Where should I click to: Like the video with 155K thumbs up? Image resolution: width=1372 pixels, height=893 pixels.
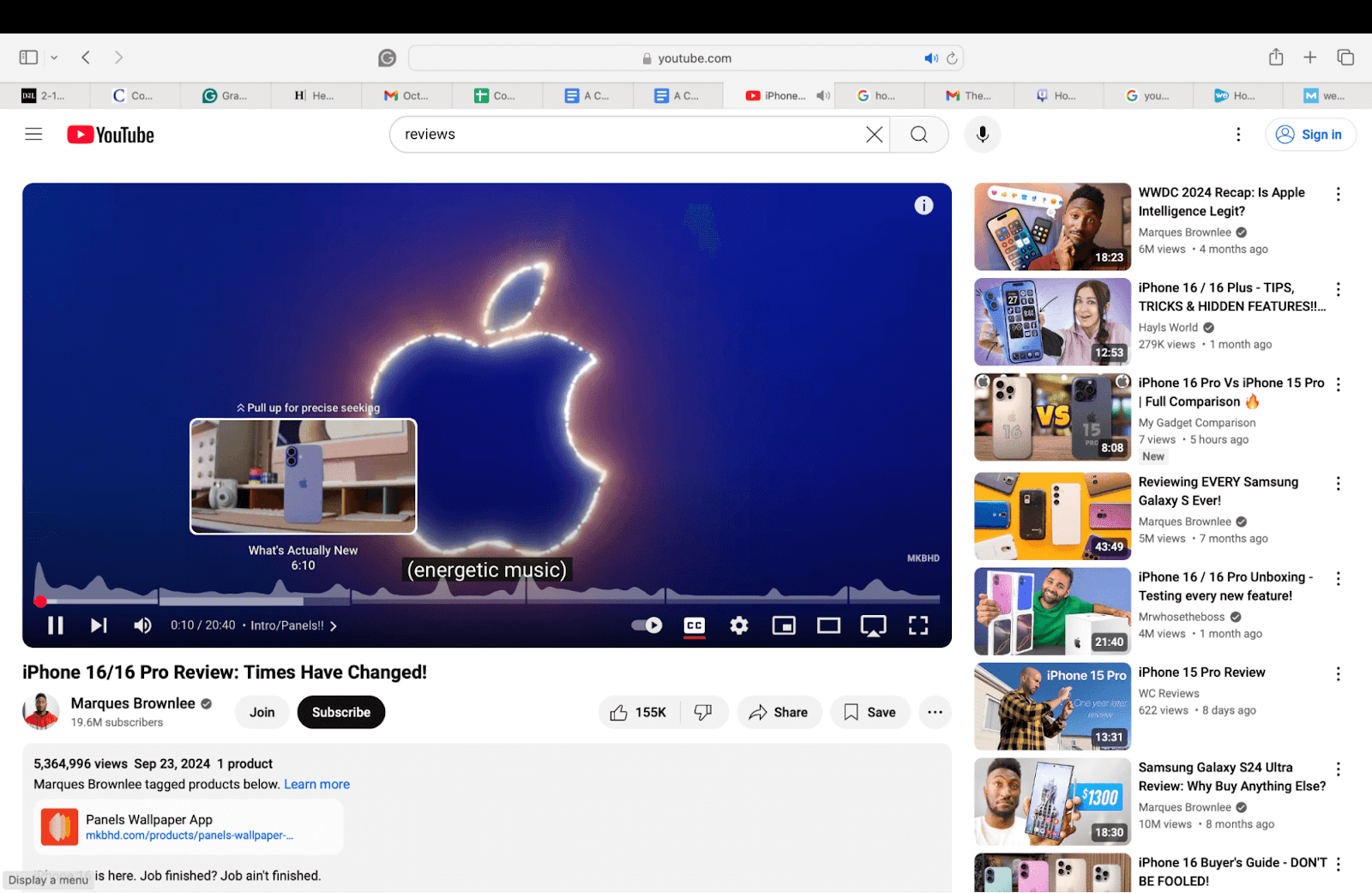(639, 712)
